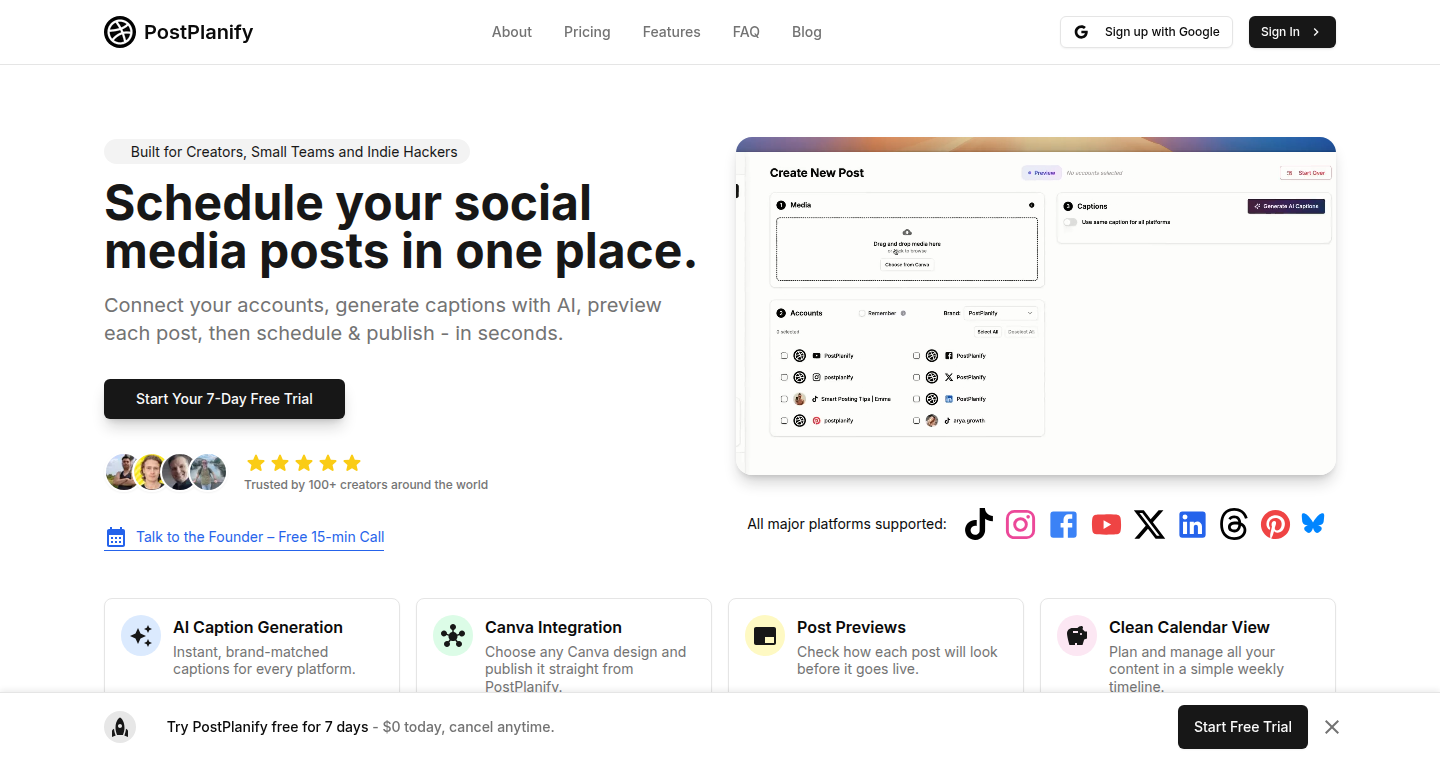The height and width of the screenshot is (761, 1440).
Task: Toggle 'Use same caption for all platforms' switch
Action: point(1070,222)
